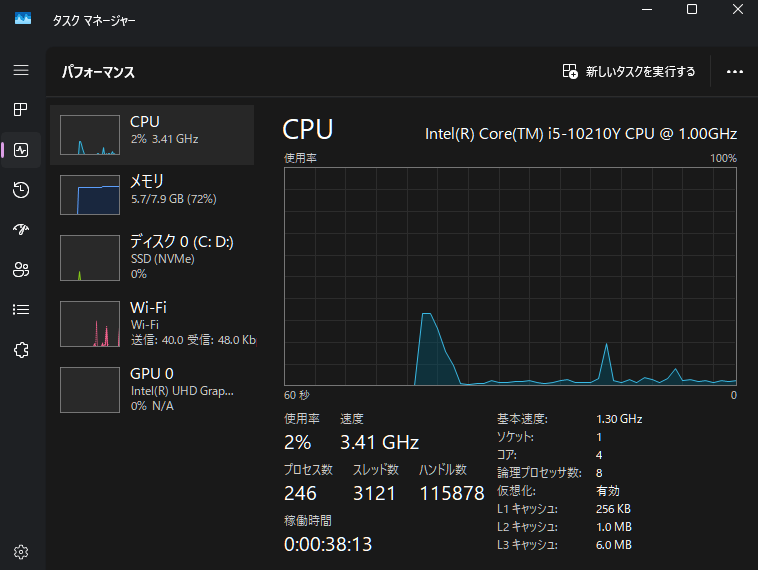Viewport: 758px width, 570px height.
Task: Click the Intel(R) UHD Grap... GPU name
Action: [182, 391]
